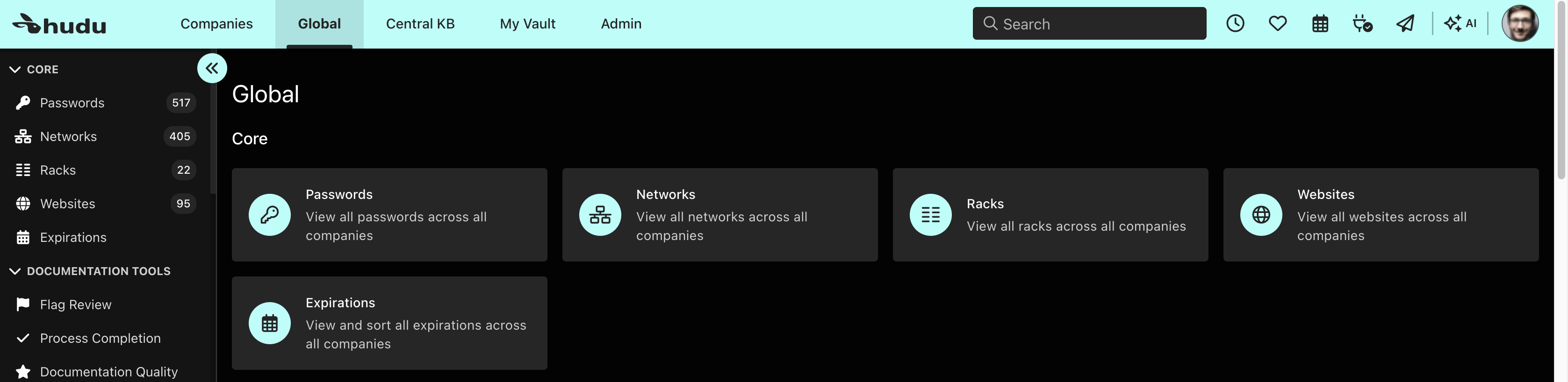Click the integrations plug icon
The image size is (1568, 382).
(1362, 24)
